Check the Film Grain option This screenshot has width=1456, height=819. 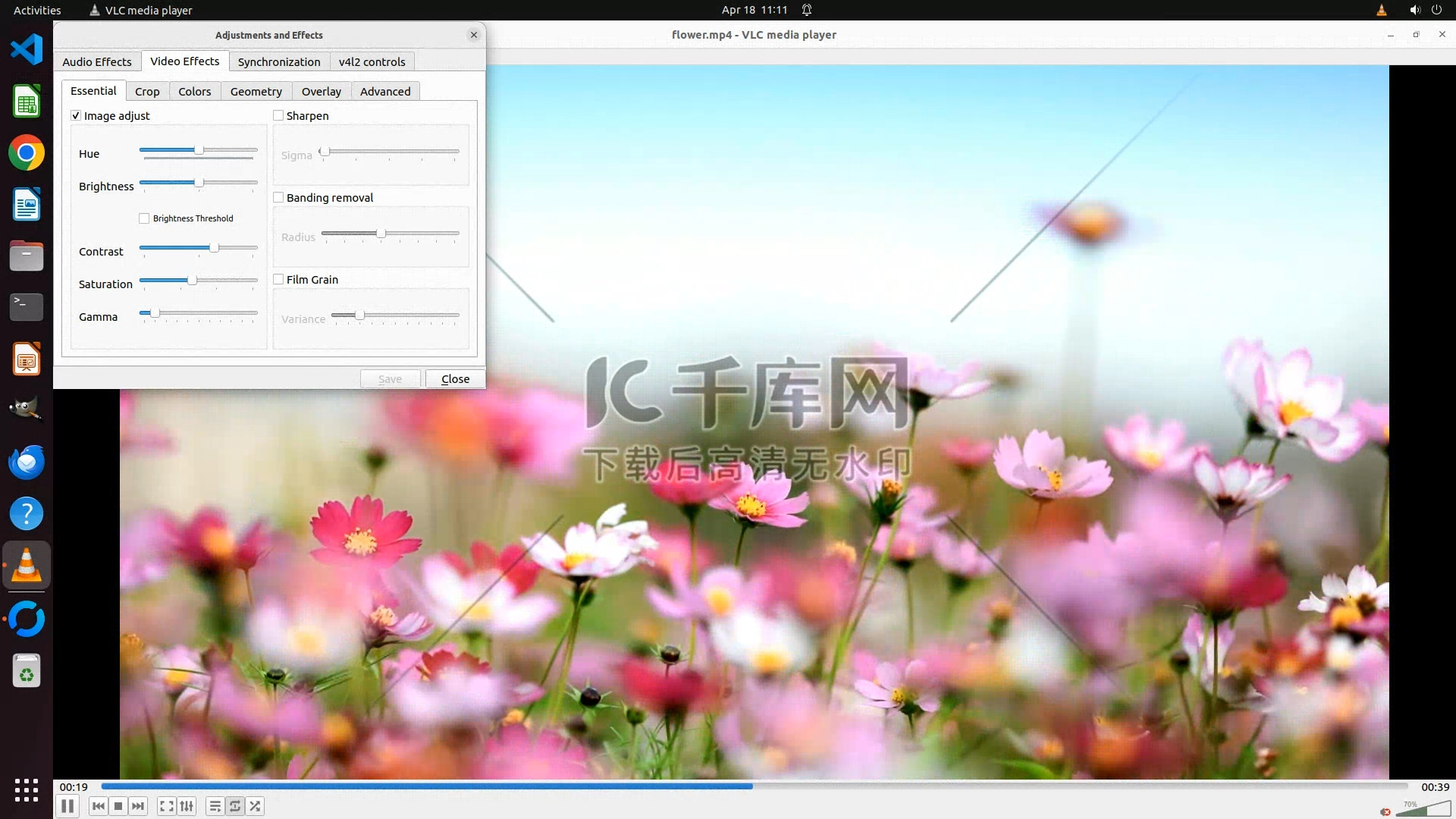278,279
